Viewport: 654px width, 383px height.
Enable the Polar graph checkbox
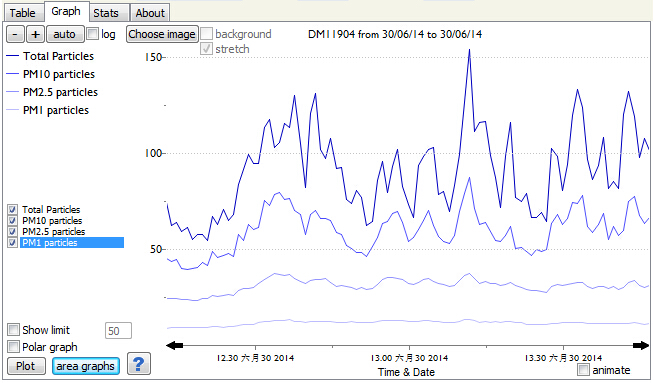pos(13,346)
